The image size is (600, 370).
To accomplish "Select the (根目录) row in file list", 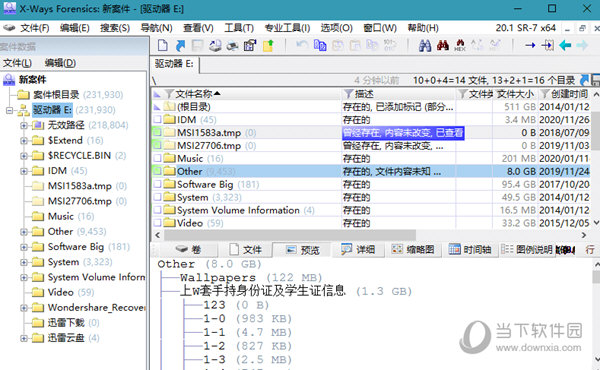I will pos(371,107).
